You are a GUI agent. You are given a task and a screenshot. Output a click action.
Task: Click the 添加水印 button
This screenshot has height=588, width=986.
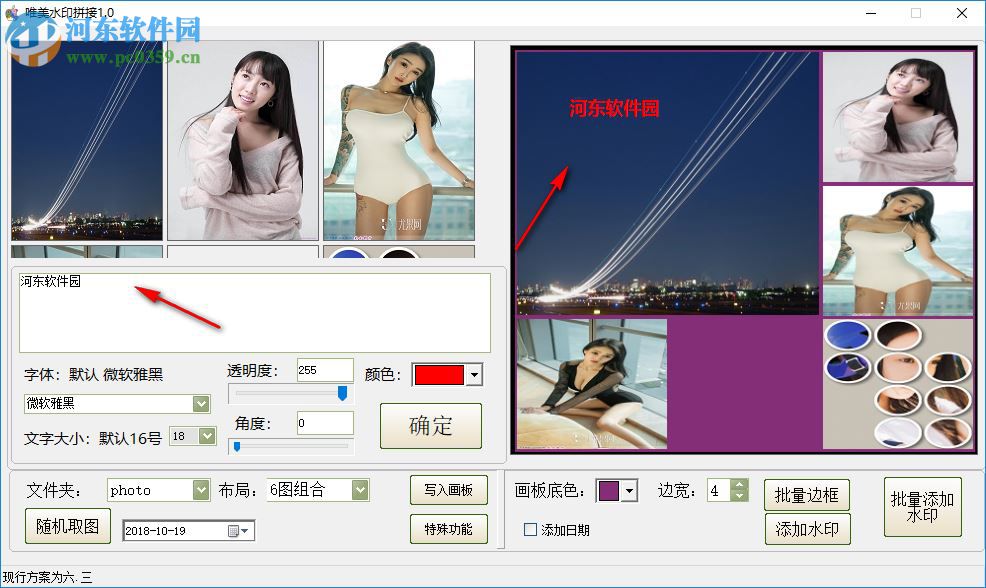807,529
